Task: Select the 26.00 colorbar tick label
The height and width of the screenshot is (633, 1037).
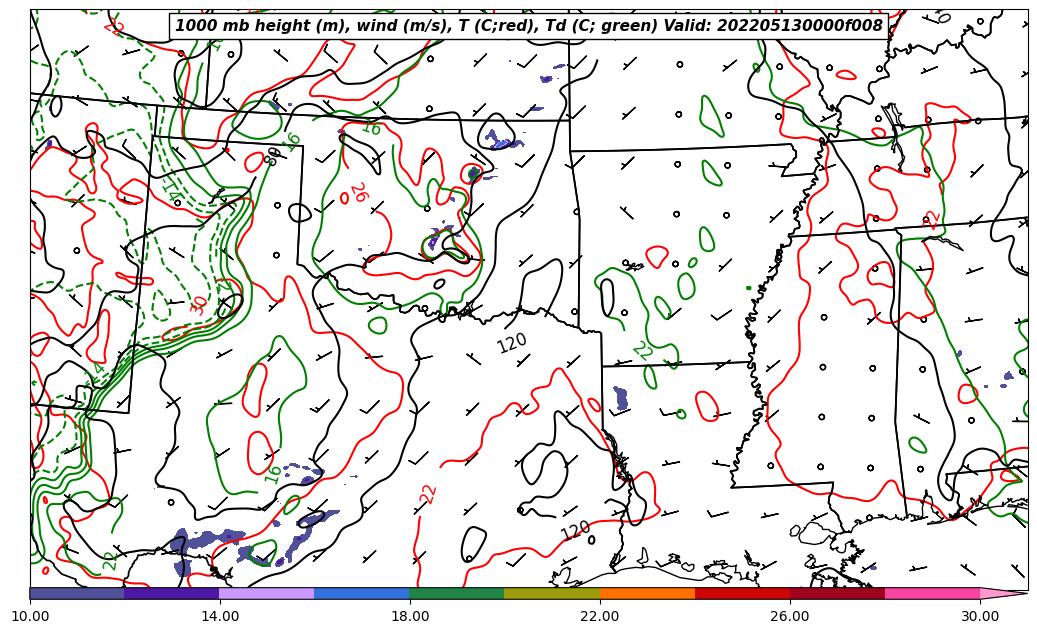Action: [x=790, y=616]
